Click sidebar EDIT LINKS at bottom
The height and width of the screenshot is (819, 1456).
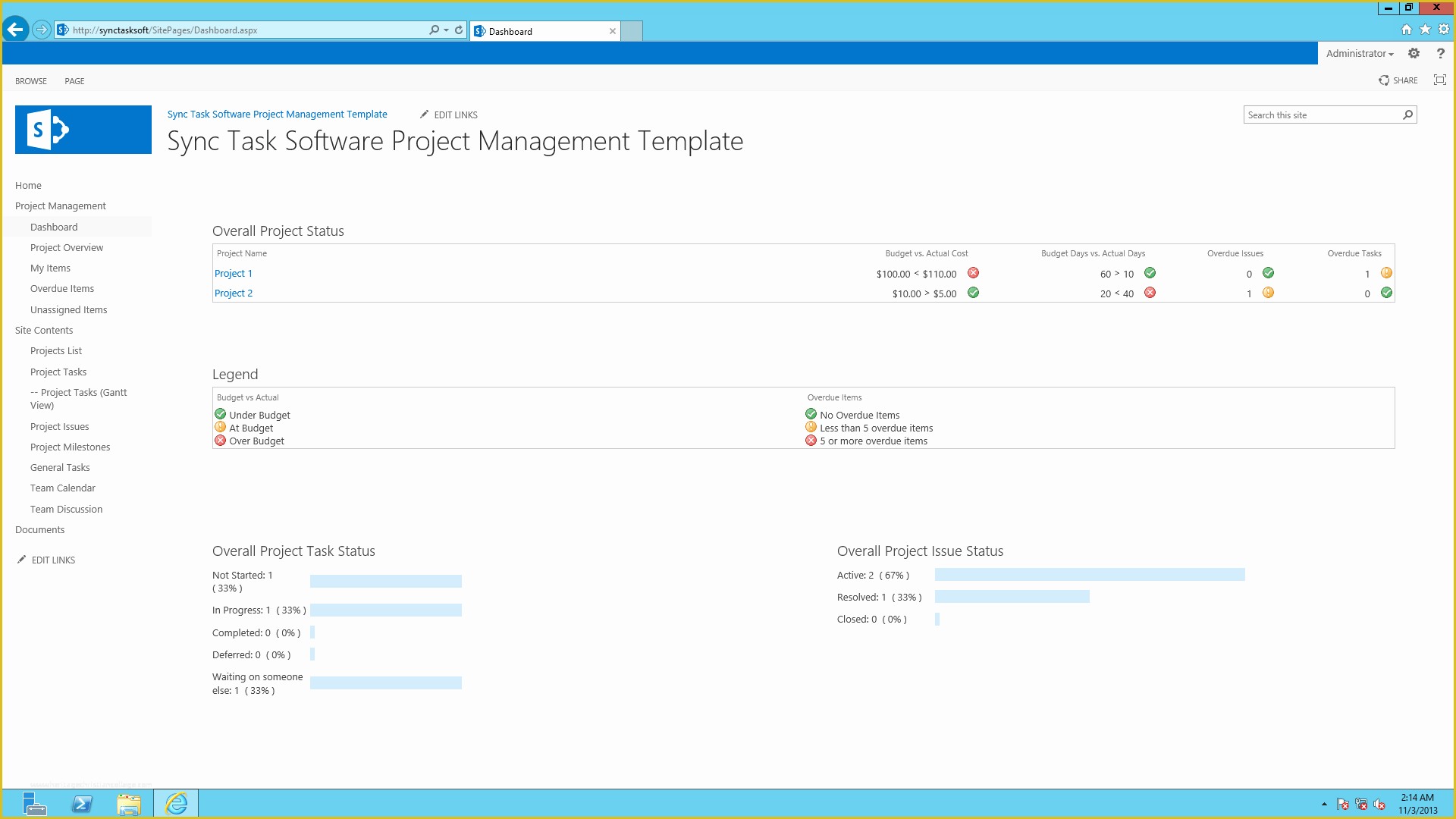tap(46, 560)
